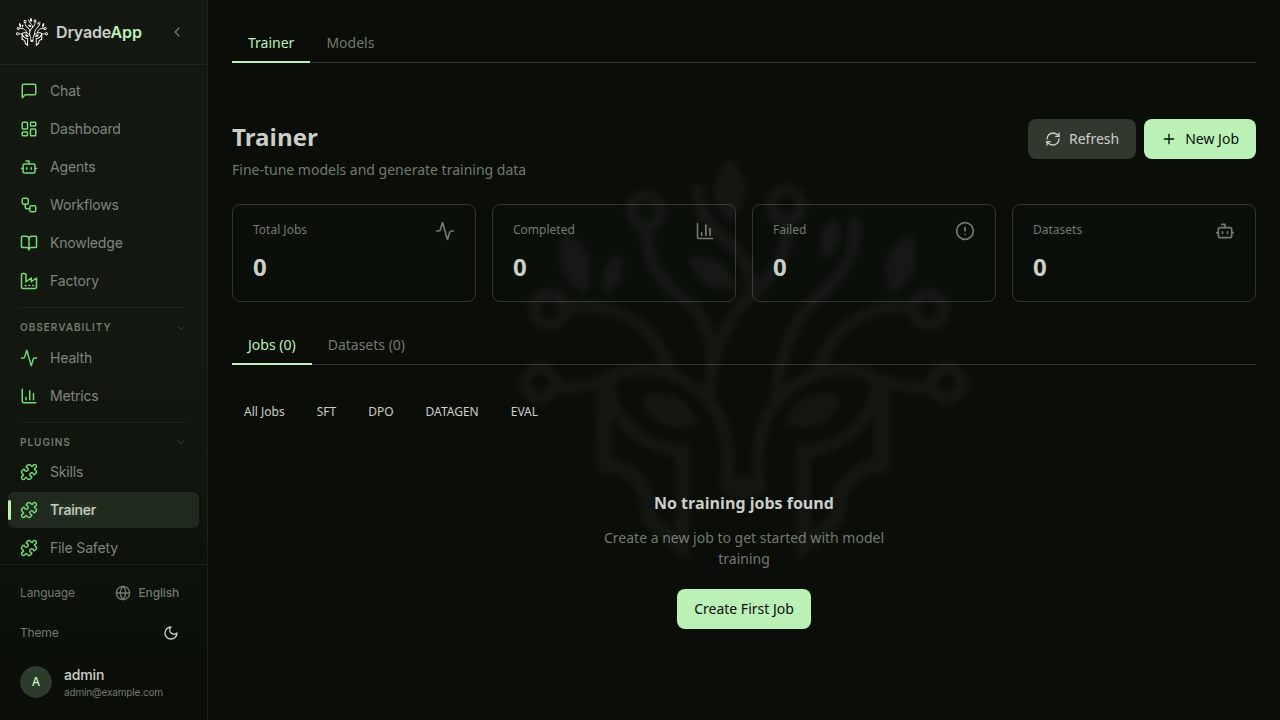Filter jobs by DPO
1280x720 pixels.
(380, 411)
